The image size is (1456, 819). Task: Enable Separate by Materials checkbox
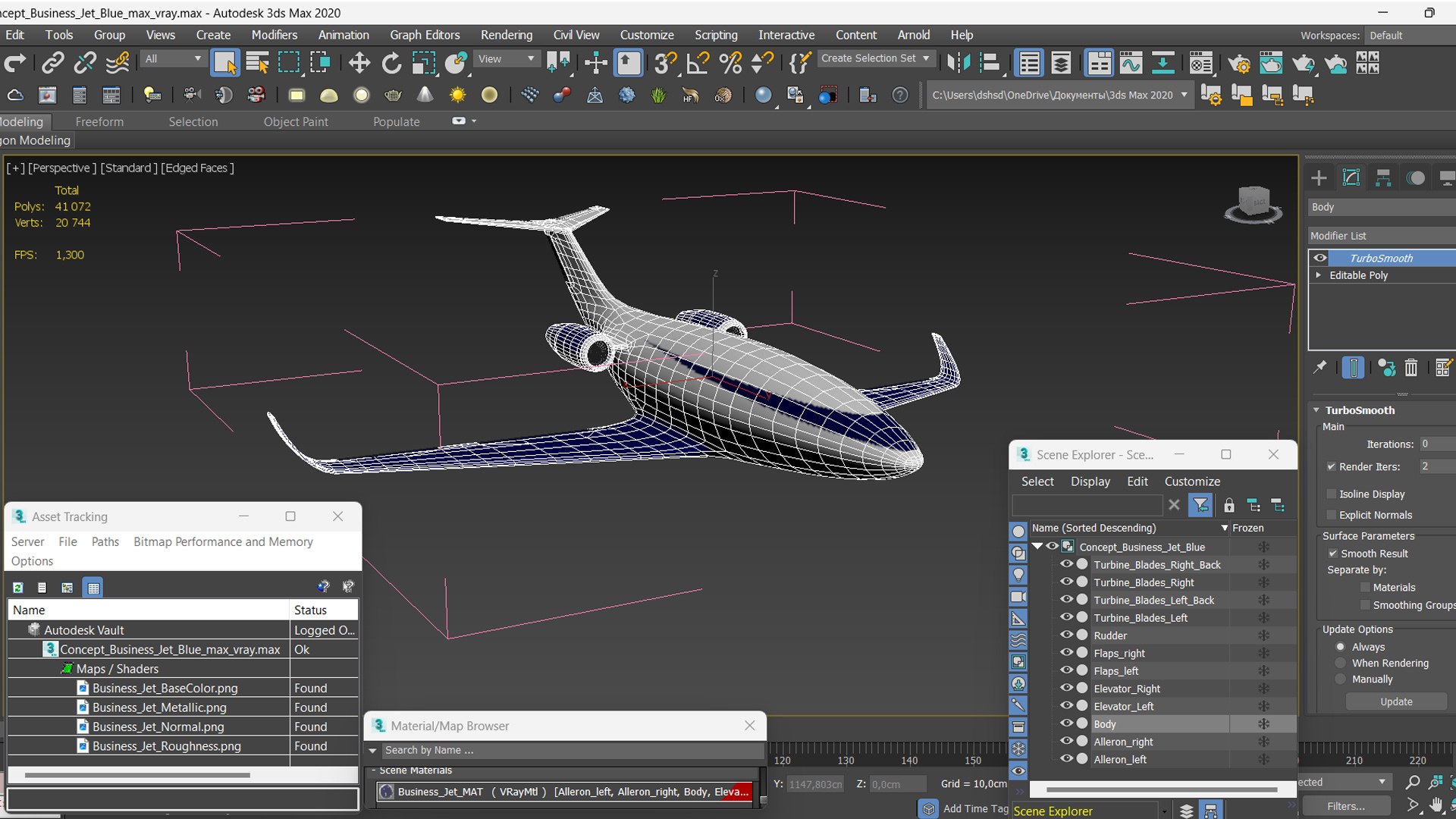[1365, 587]
